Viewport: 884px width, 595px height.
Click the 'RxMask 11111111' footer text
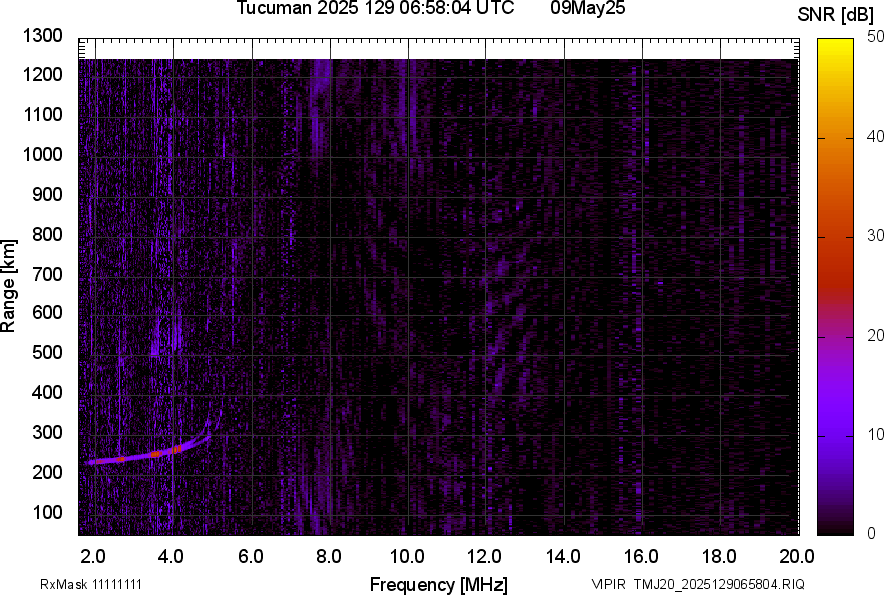tap(91, 584)
